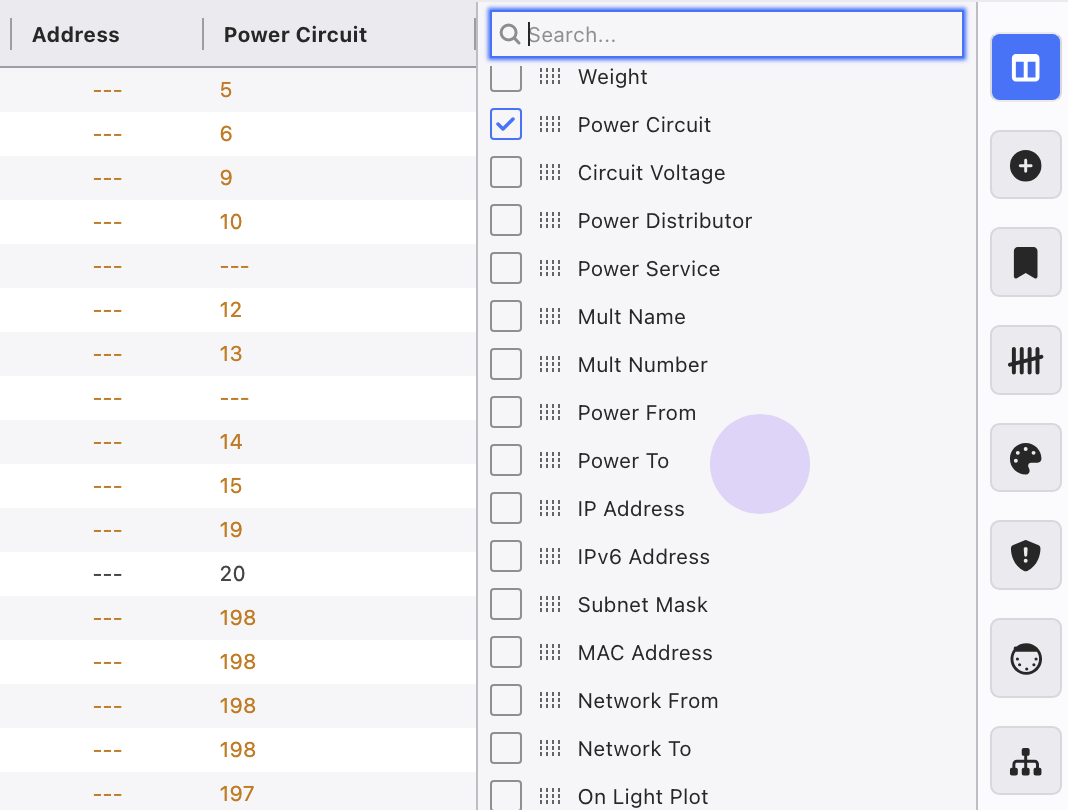Open the DMX connector sidebar icon
The height and width of the screenshot is (810, 1068).
[x=1025, y=660]
